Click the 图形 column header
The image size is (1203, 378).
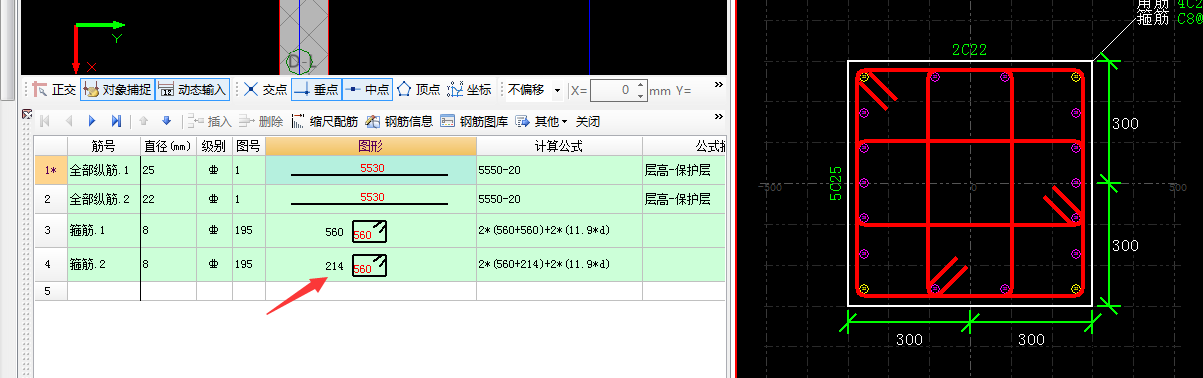370,146
